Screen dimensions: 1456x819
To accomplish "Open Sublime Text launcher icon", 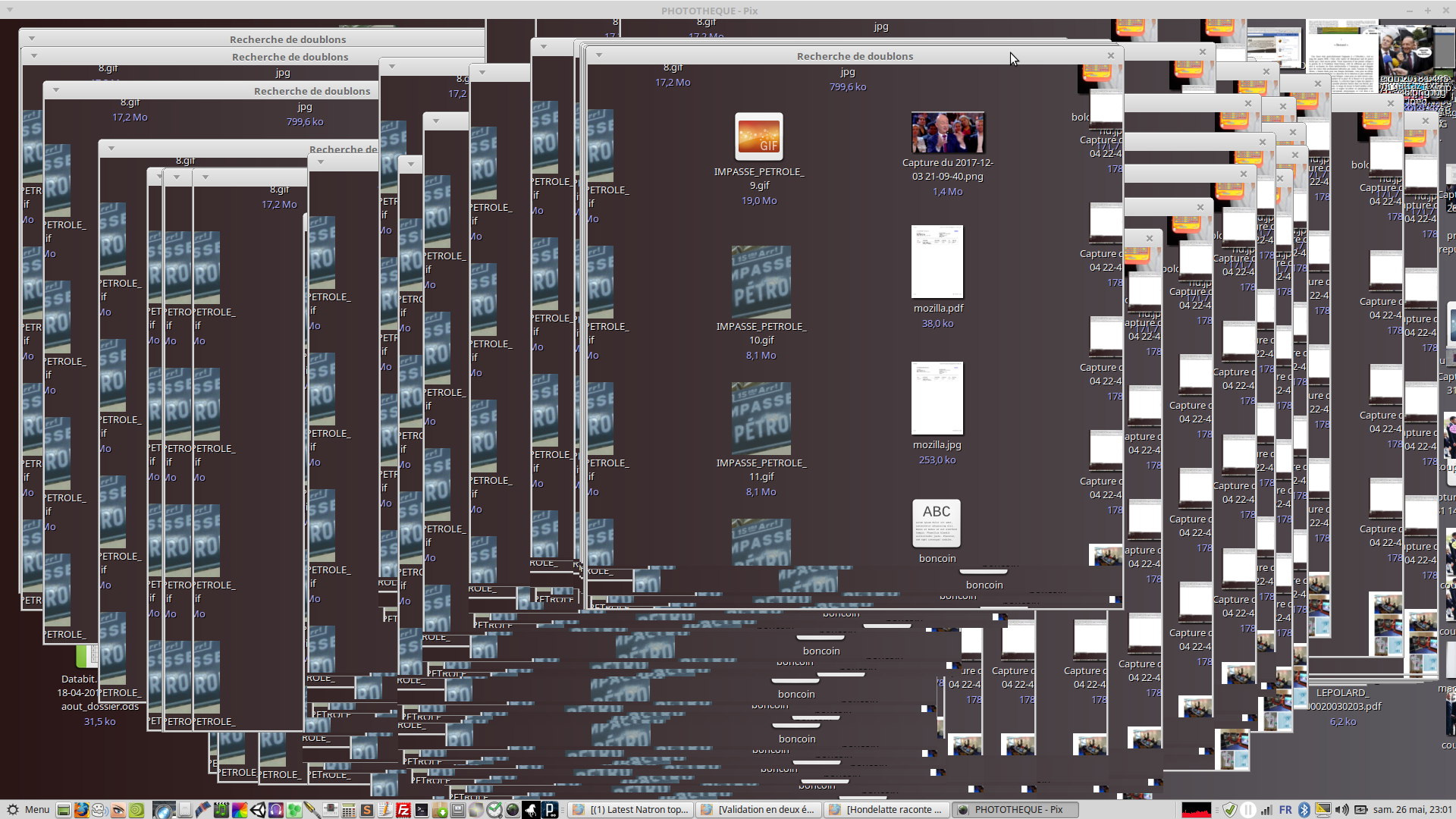I will coord(367,810).
